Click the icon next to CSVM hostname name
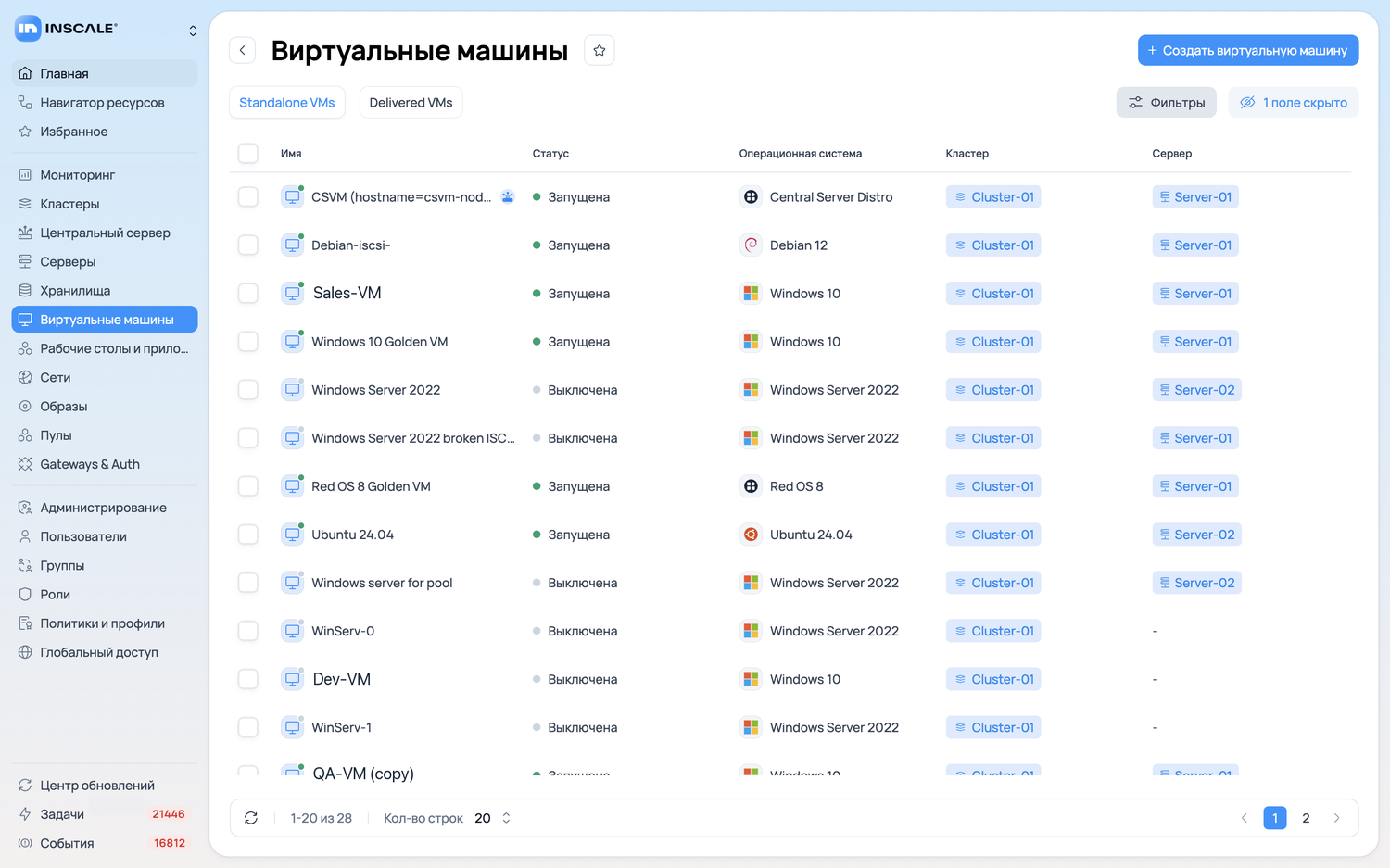The image size is (1390, 868). (508, 196)
